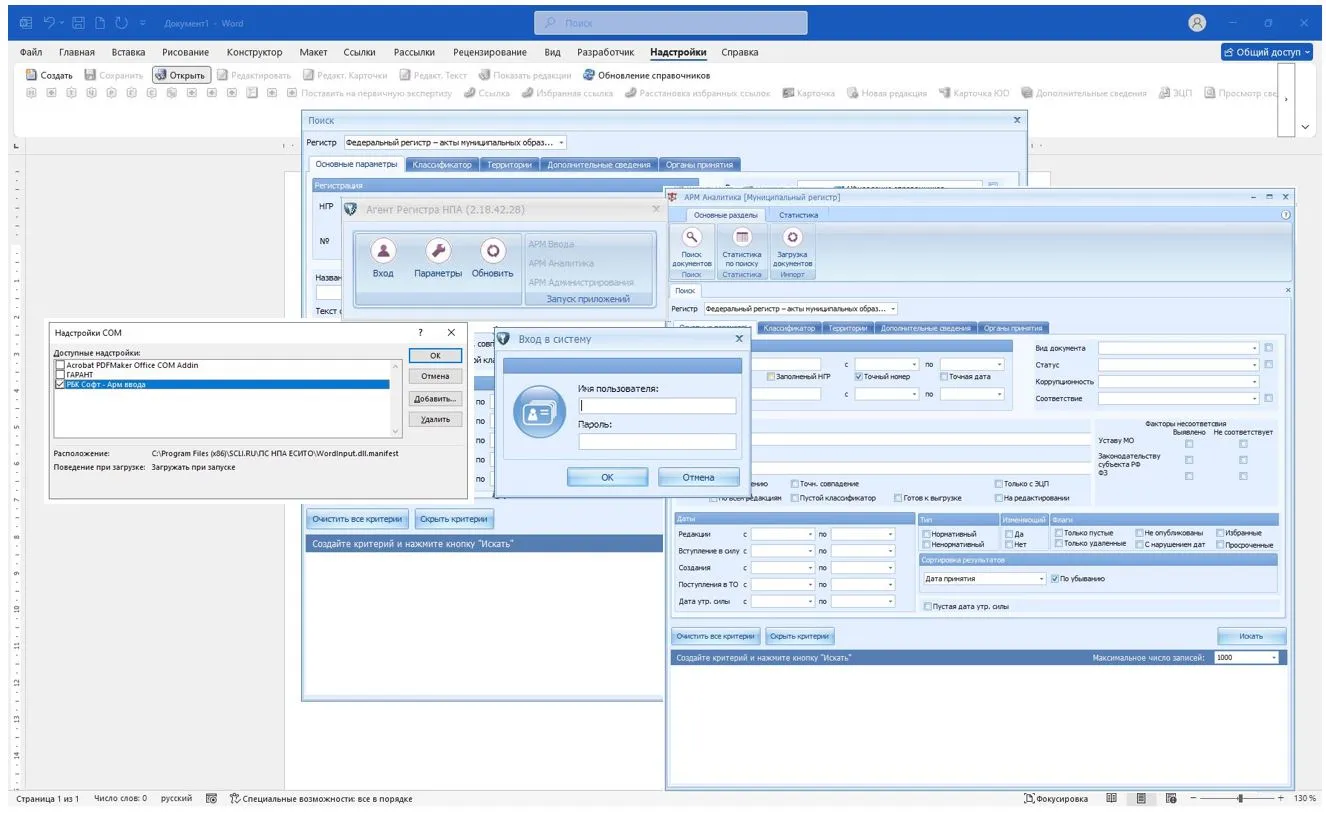Viewport: 1326px width, 816px height.
Task: Click the Пароль input field
Action: pyautogui.click(x=657, y=442)
